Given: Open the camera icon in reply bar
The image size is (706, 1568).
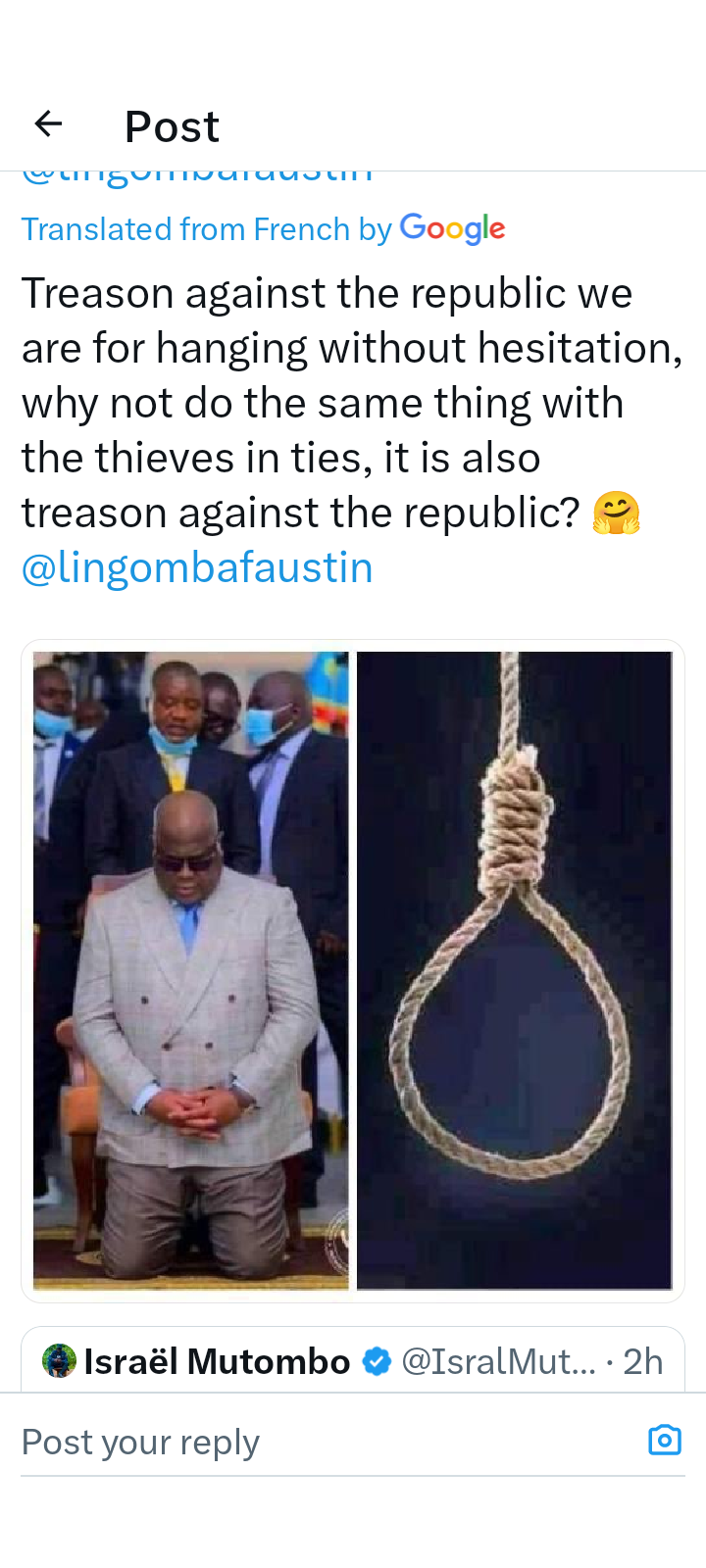Looking at the screenshot, I should point(665,1440).
